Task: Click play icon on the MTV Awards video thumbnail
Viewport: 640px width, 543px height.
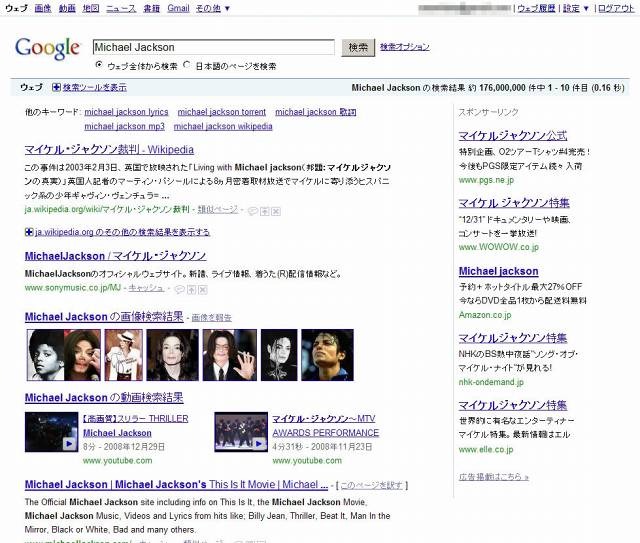Action: 258,443
